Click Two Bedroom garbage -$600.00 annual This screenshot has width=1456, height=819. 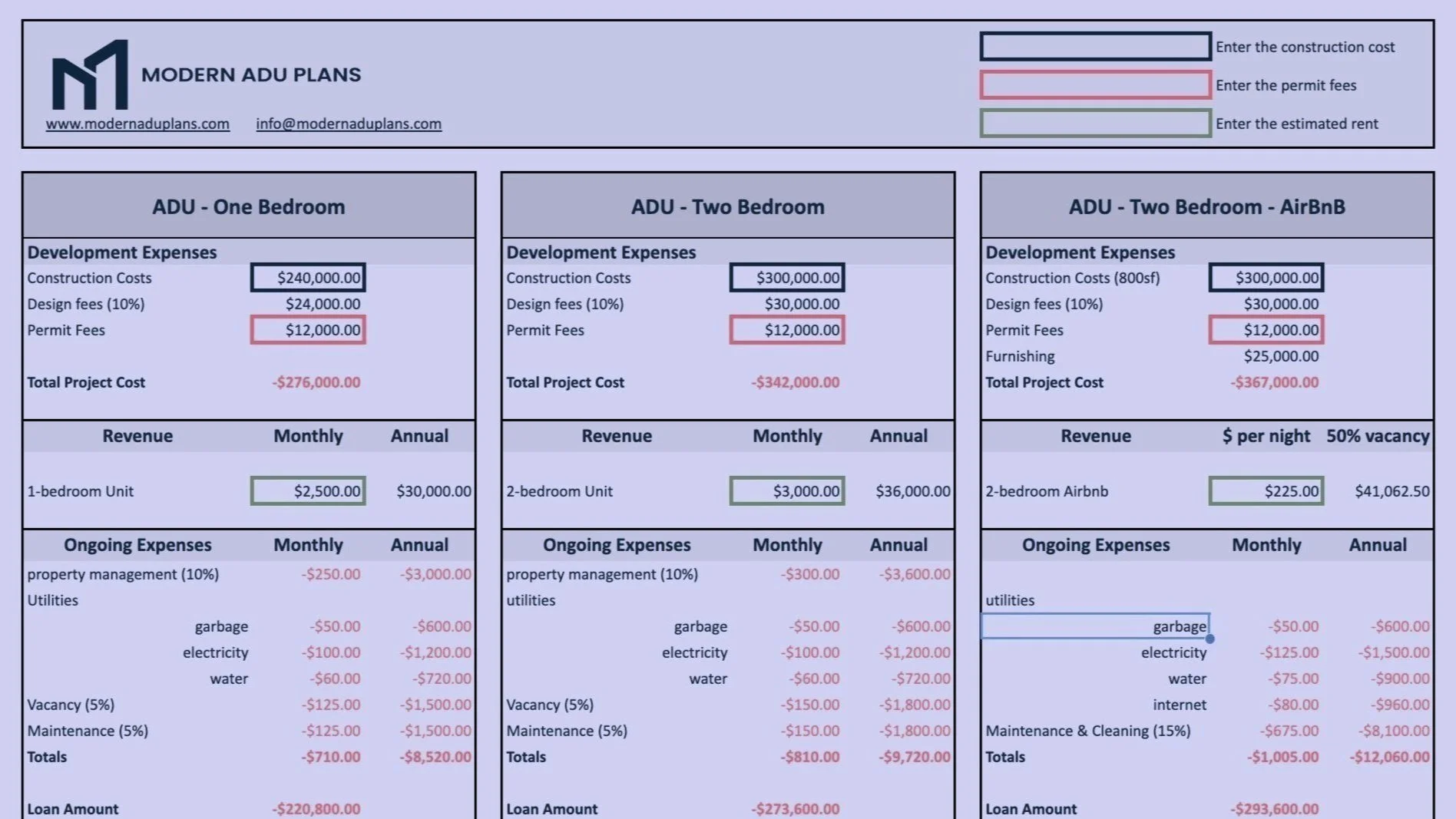tap(921, 626)
